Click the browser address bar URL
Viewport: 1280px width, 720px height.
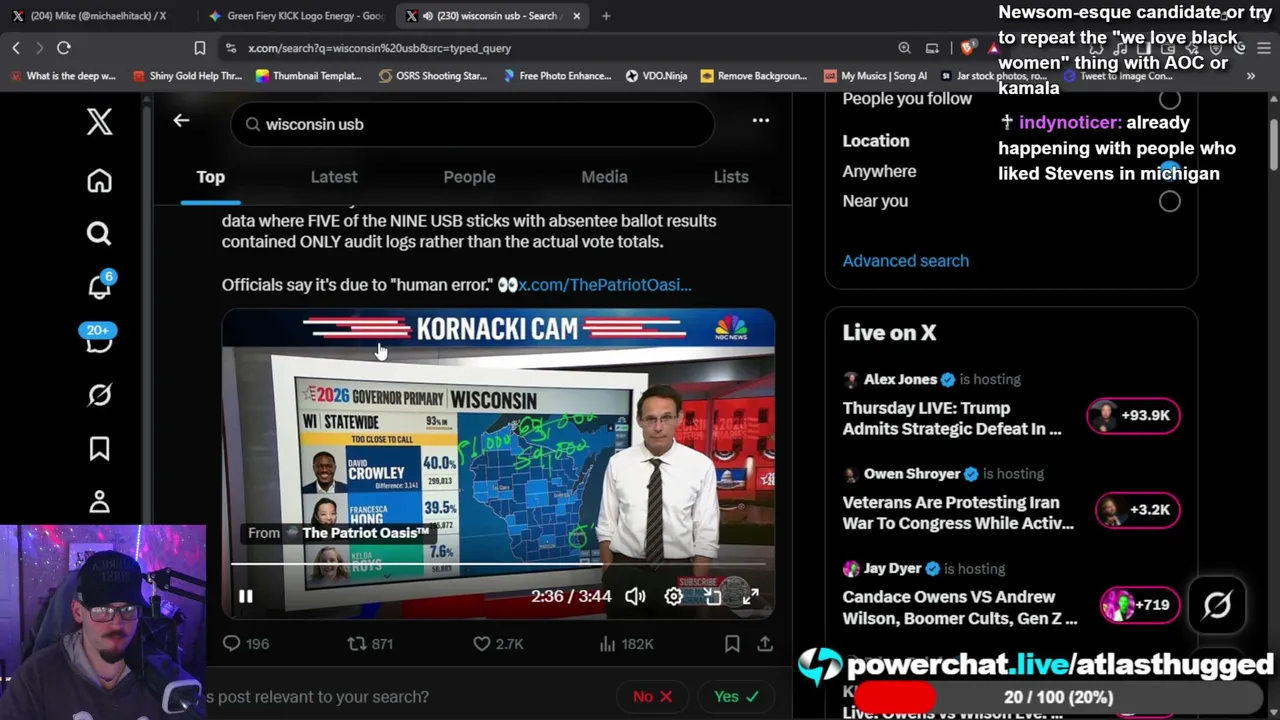380,48
